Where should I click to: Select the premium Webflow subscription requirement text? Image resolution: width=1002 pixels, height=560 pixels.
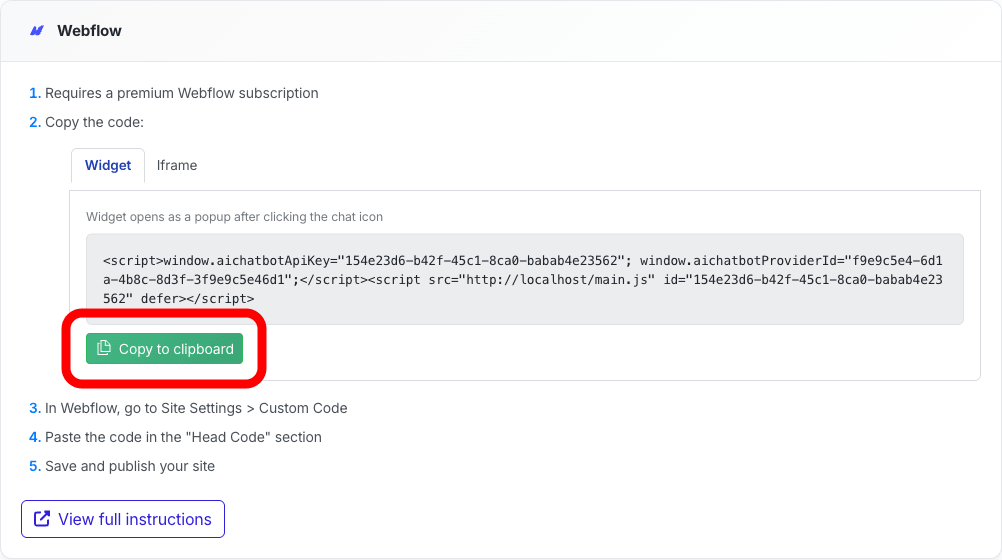pos(181,93)
